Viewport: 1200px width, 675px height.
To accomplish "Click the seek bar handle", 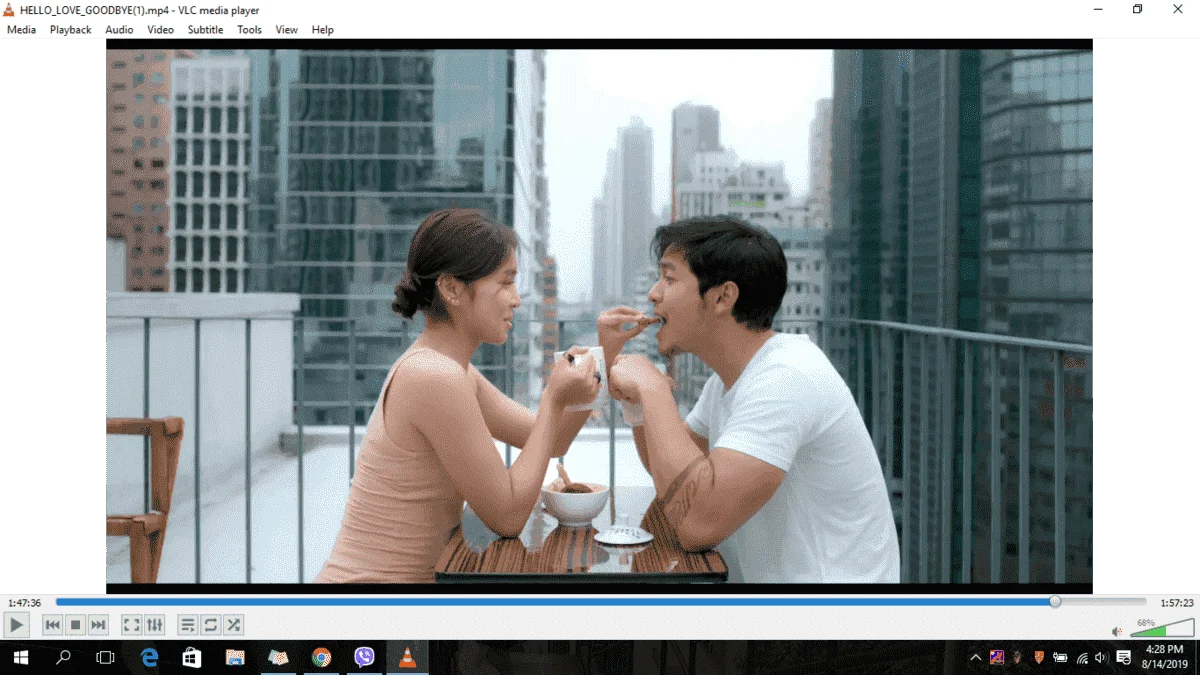I will click(1055, 602).
